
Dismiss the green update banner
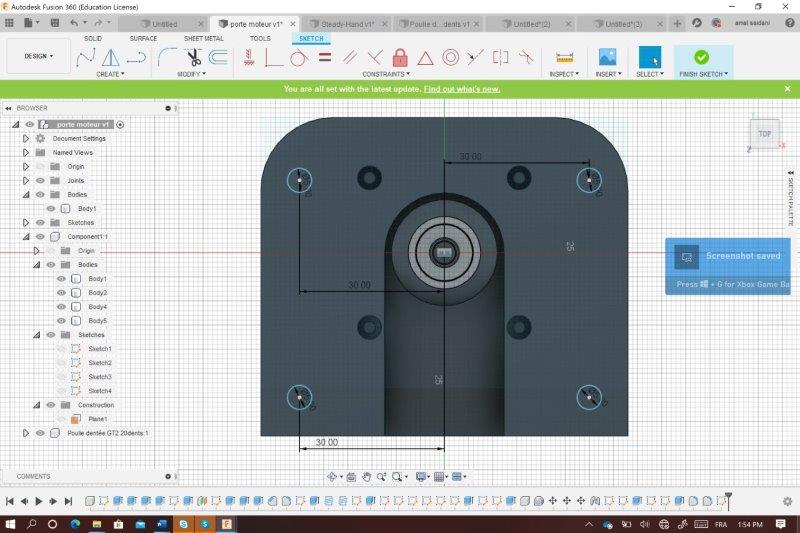[787, 89]
